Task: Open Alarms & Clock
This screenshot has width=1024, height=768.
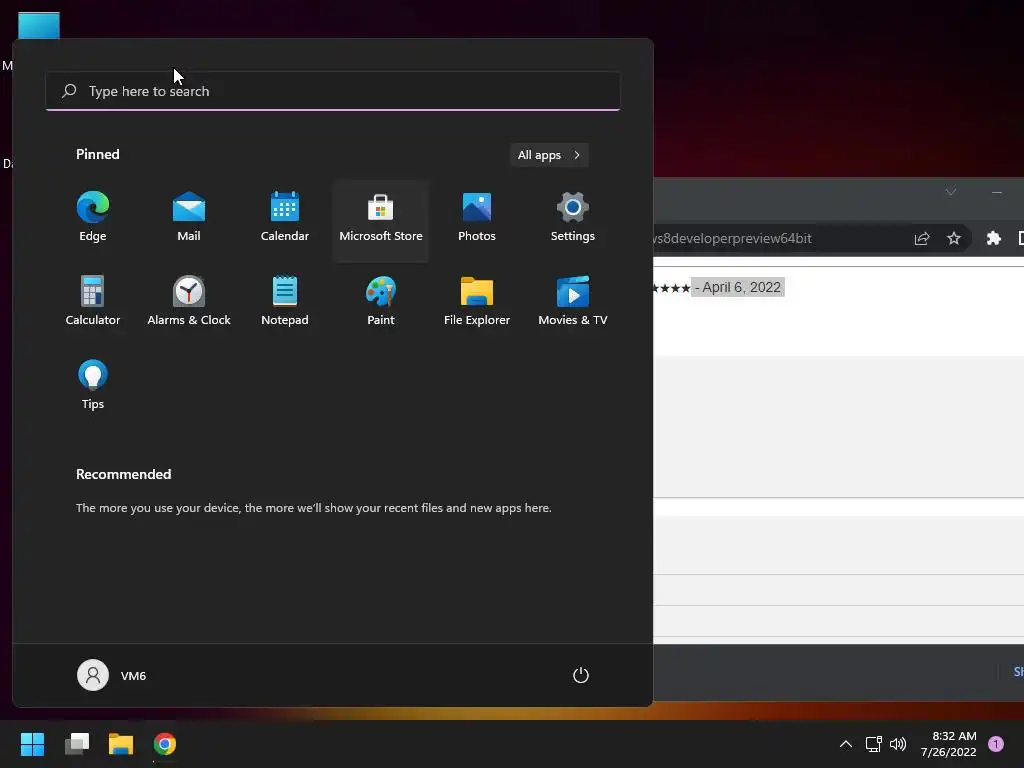Action: click(189, 302)
